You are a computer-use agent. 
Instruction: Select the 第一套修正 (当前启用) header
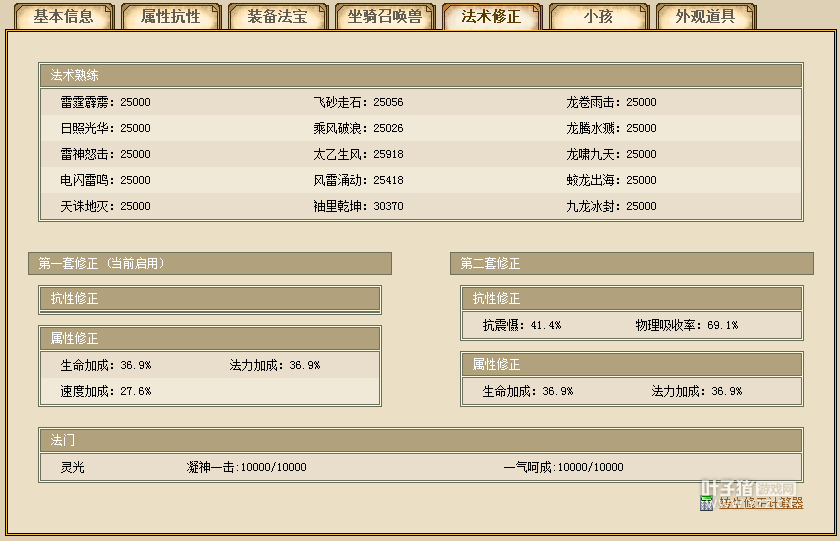click(x=210, y=263)
